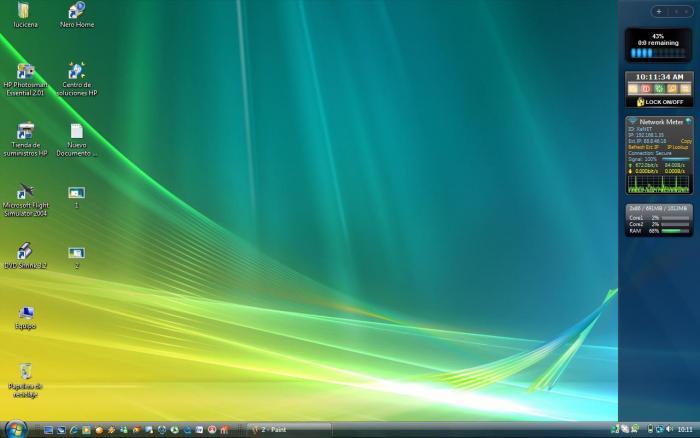
Task: Click the network connection tray icon
Action: [x=659, y=429]
